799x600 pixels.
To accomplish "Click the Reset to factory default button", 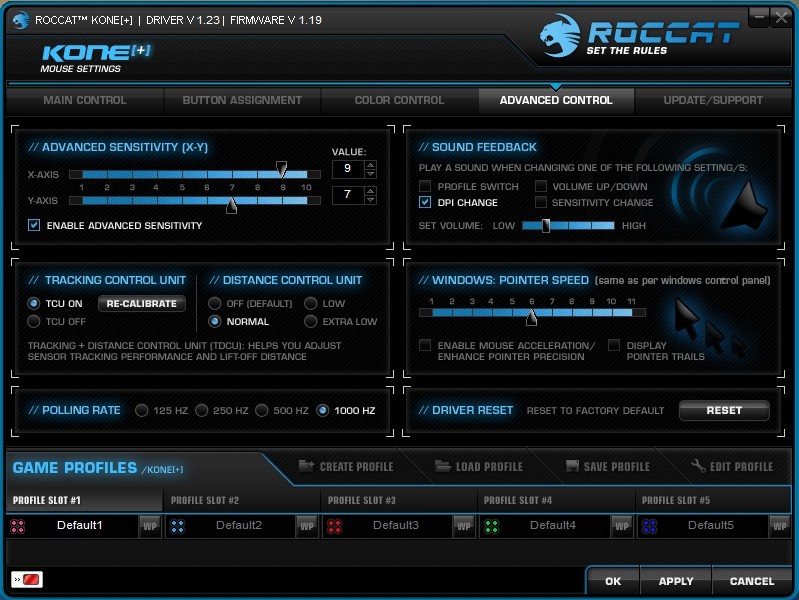I will 724,410.
